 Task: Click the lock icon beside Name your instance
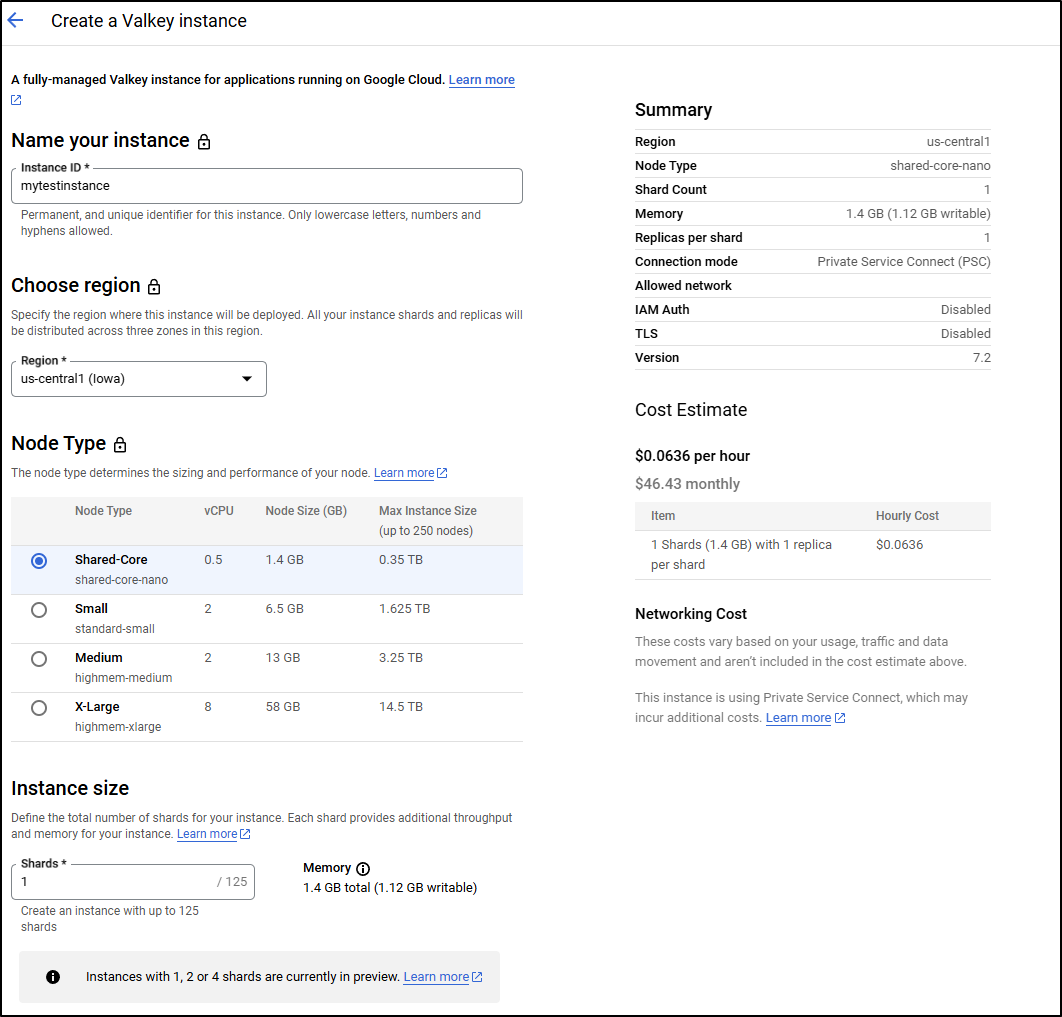click(204, 142)
